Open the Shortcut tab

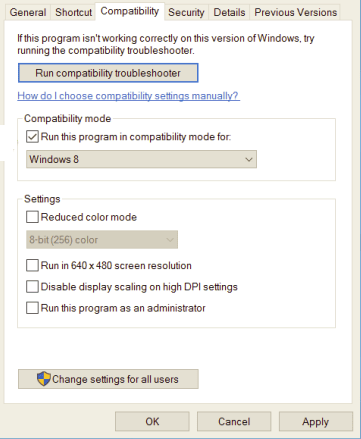pos(73,12)
